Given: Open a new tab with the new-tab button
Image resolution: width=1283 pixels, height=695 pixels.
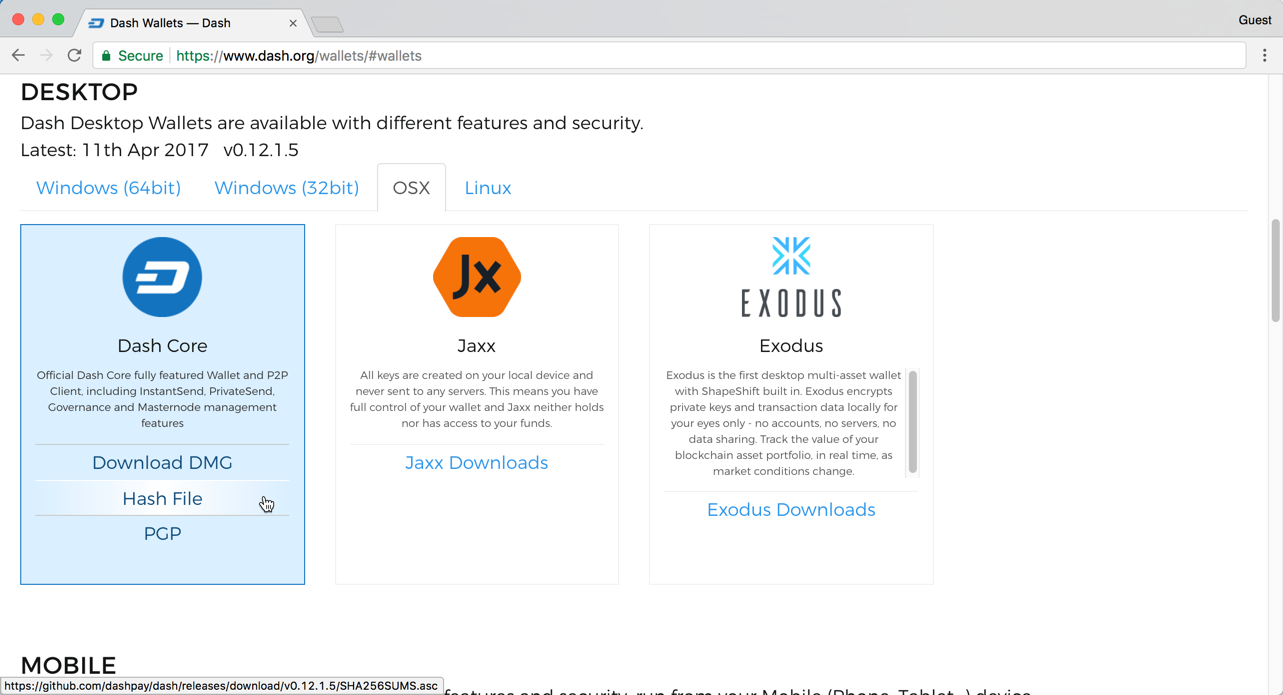Looking at the screenshot, I should tap(327, 24).
